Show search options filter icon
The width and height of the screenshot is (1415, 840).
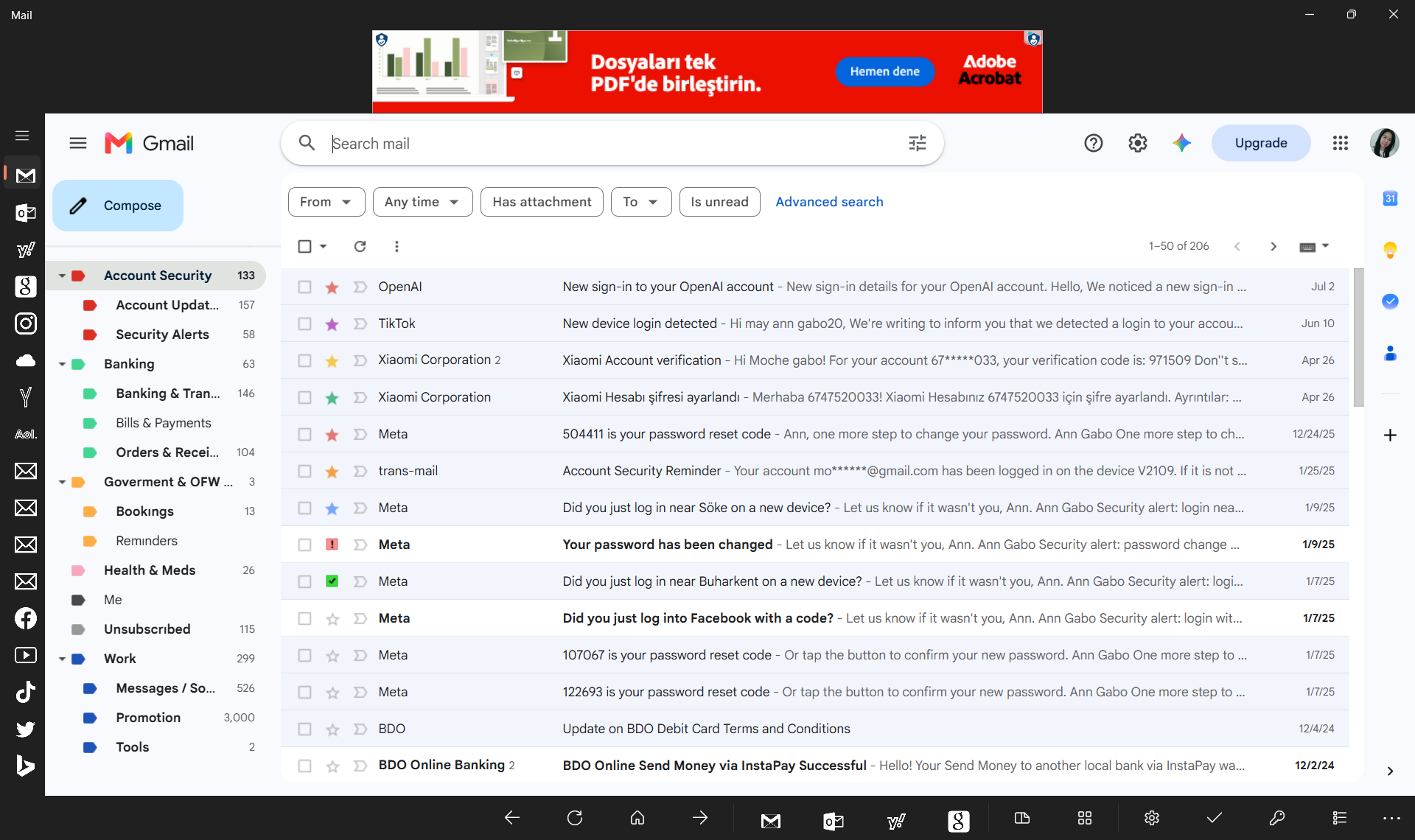(x=918, y=143)
